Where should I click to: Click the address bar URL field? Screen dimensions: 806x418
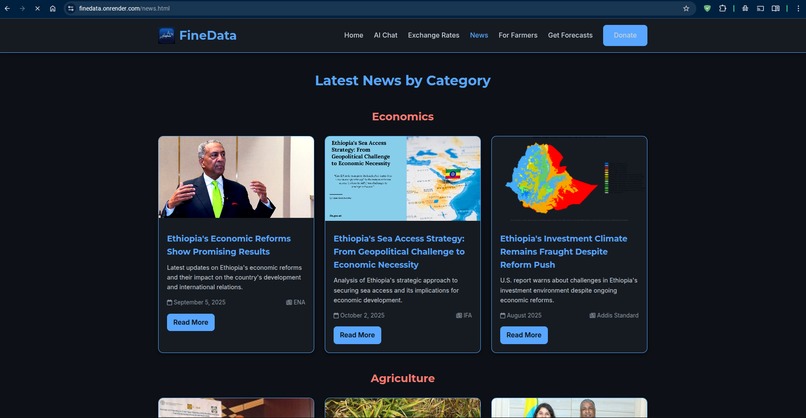(x=378, y=8)
